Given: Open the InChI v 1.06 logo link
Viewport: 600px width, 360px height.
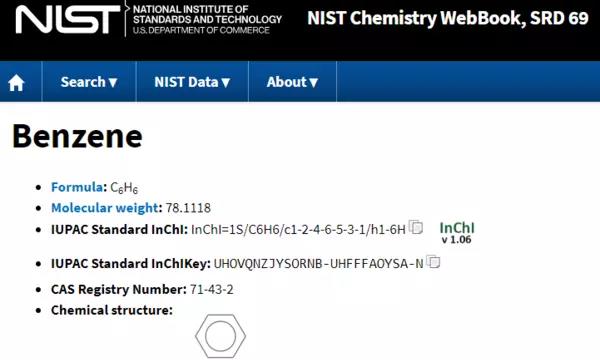Looking at the screenshot, I should [457, 233].
